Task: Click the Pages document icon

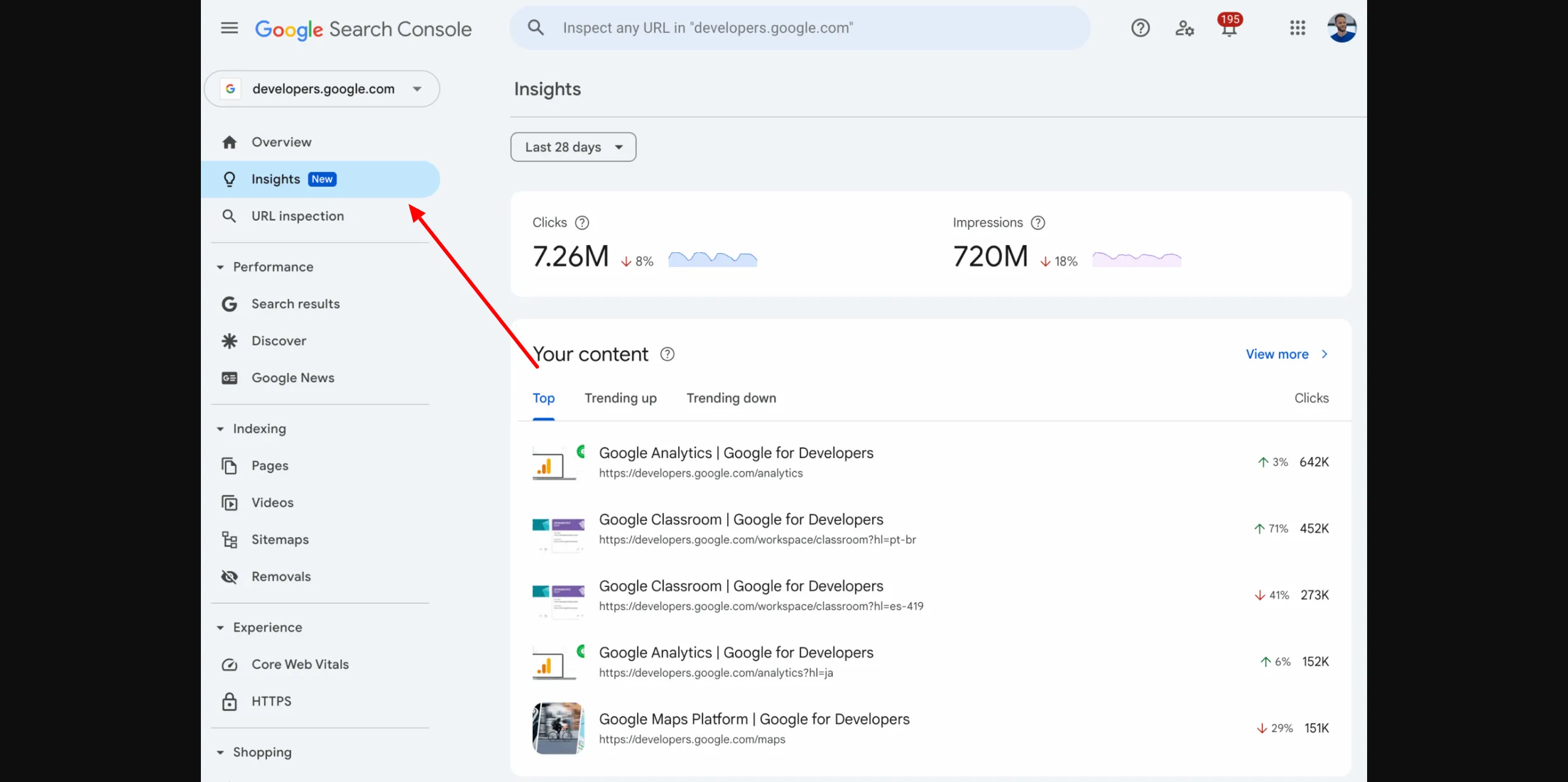Action: pyautogui.click(x=229, y=466)
